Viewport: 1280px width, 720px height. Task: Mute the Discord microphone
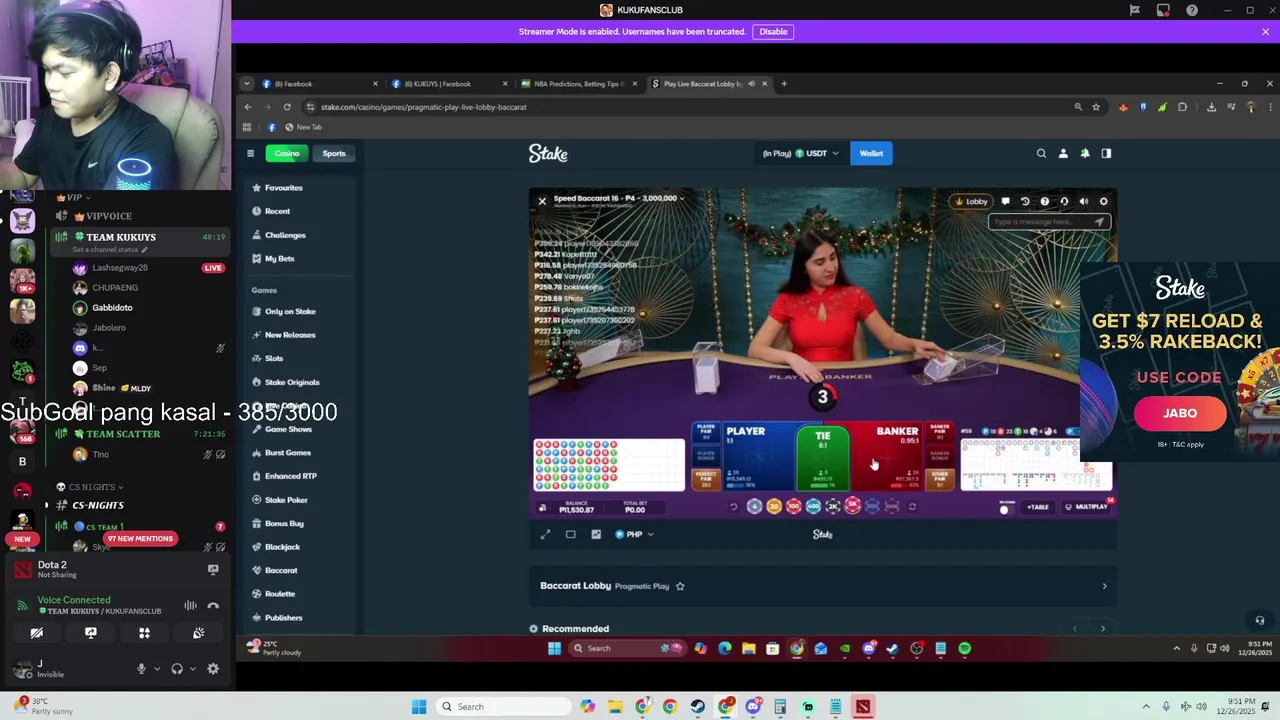141,669
